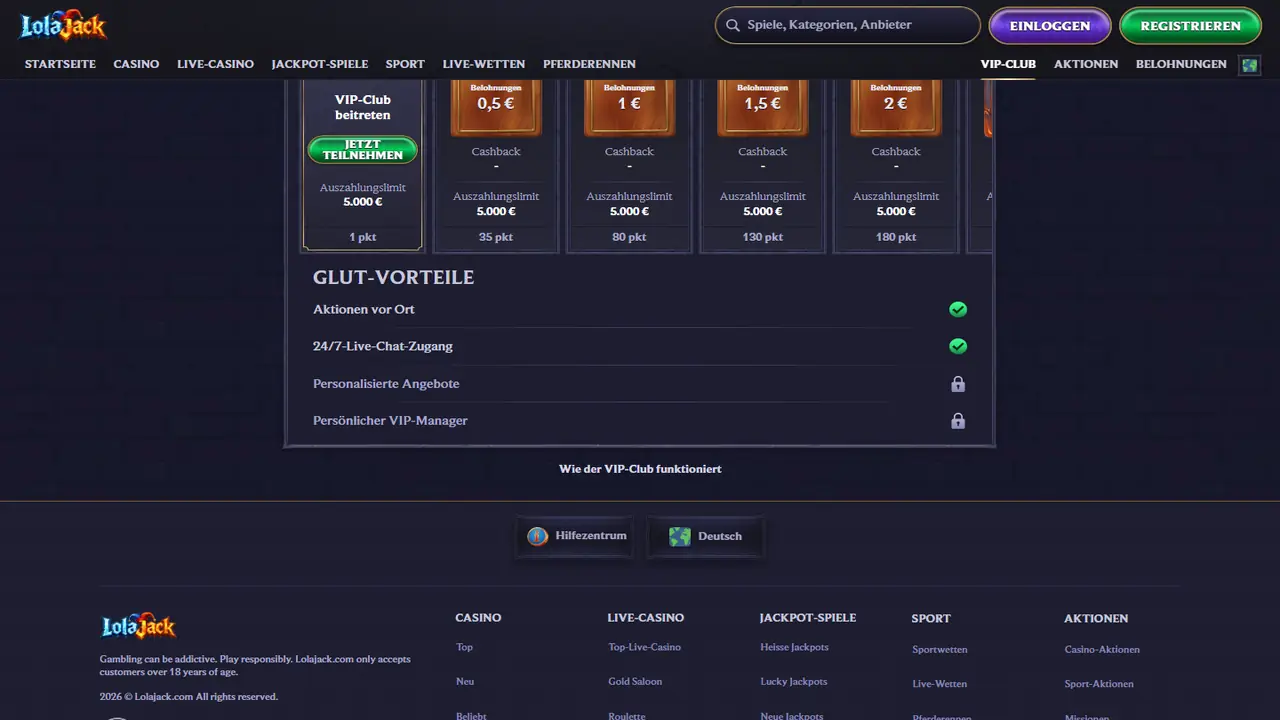Go to Startseite in the navigation
Viewport: 1280px width, 720px height.
(60, 64)
